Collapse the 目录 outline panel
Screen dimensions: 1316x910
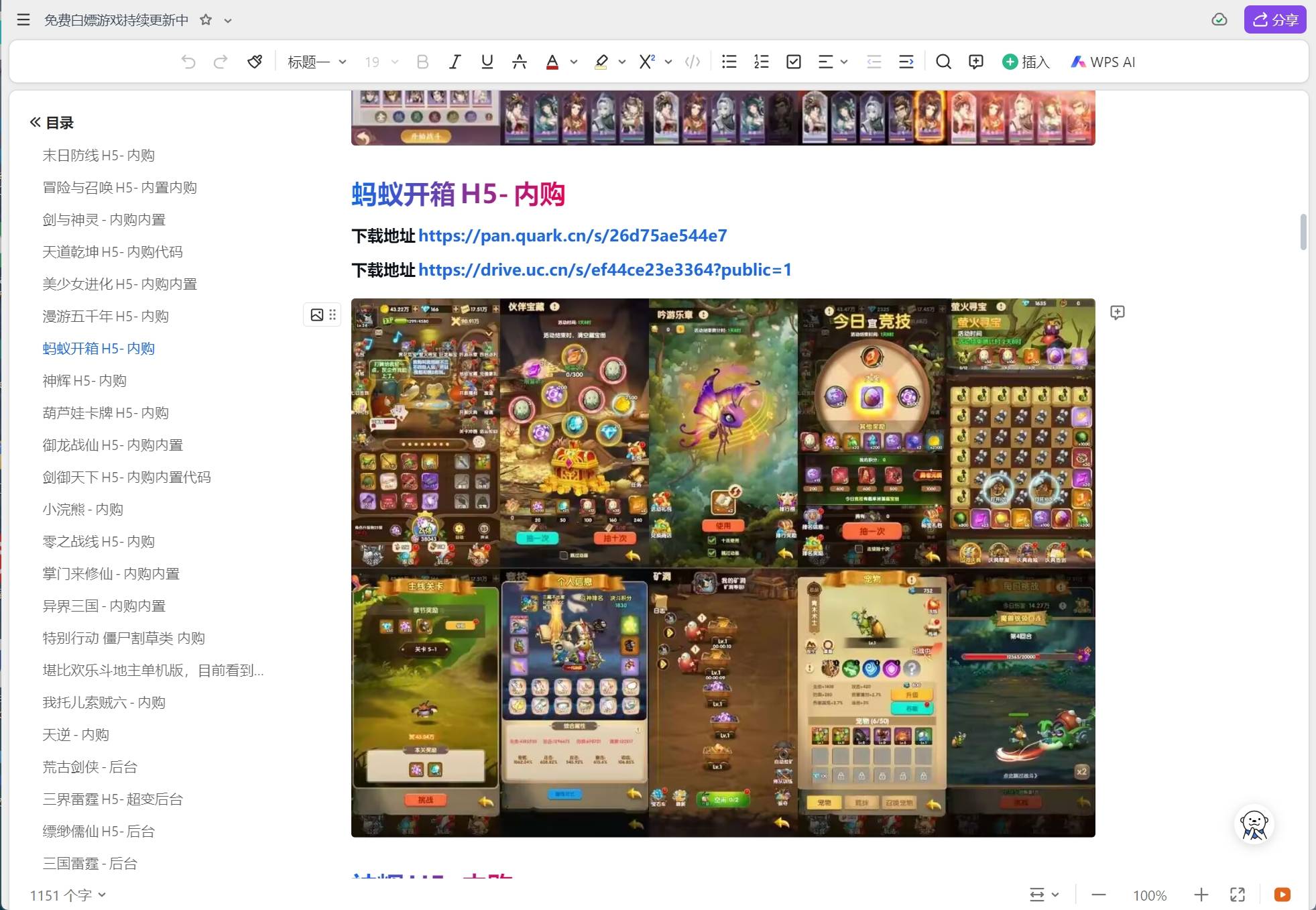point(36,122)
